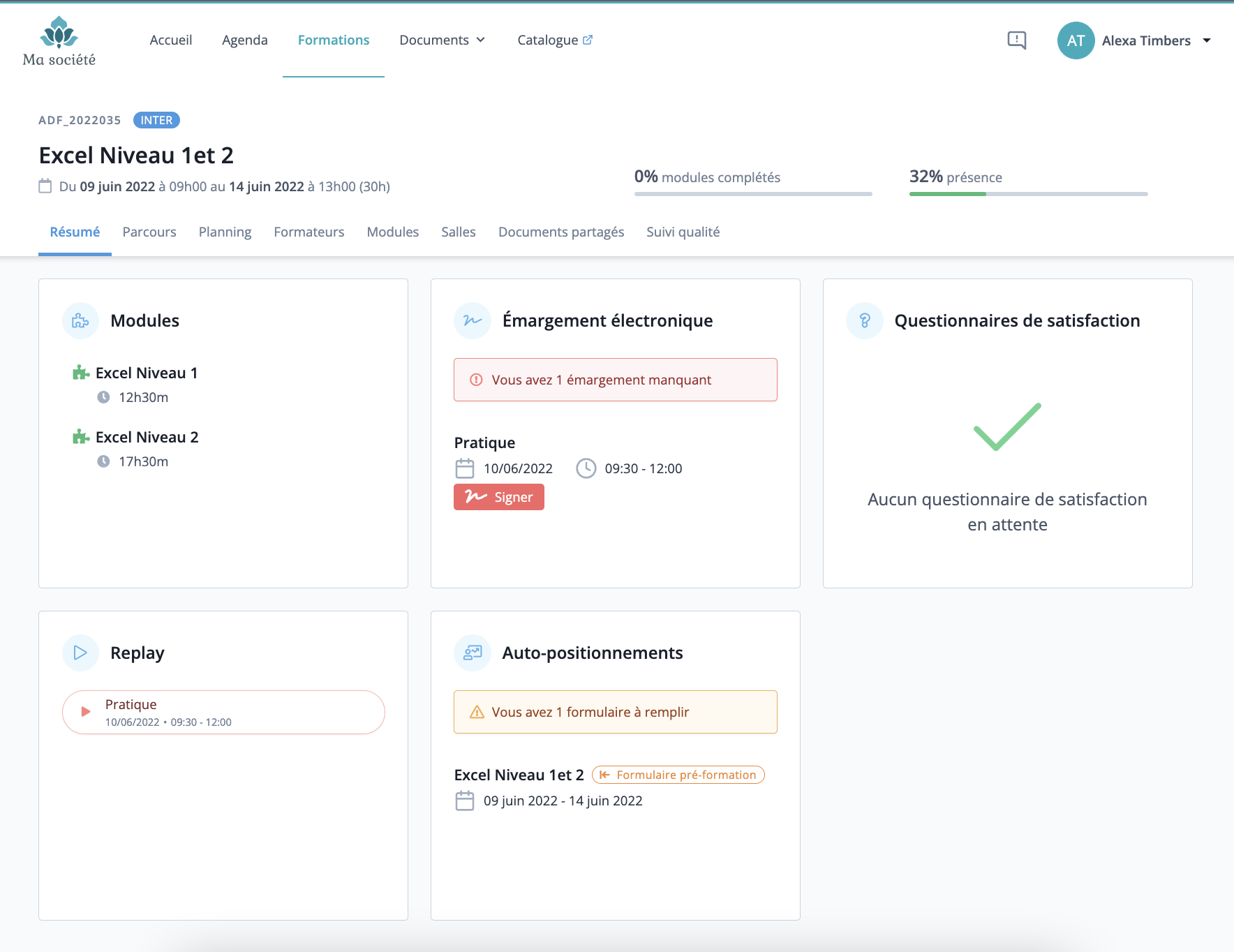The image size is (1234, 952).
Task: Open the Excel Niveau 1 module
Action: coord(147,373)
